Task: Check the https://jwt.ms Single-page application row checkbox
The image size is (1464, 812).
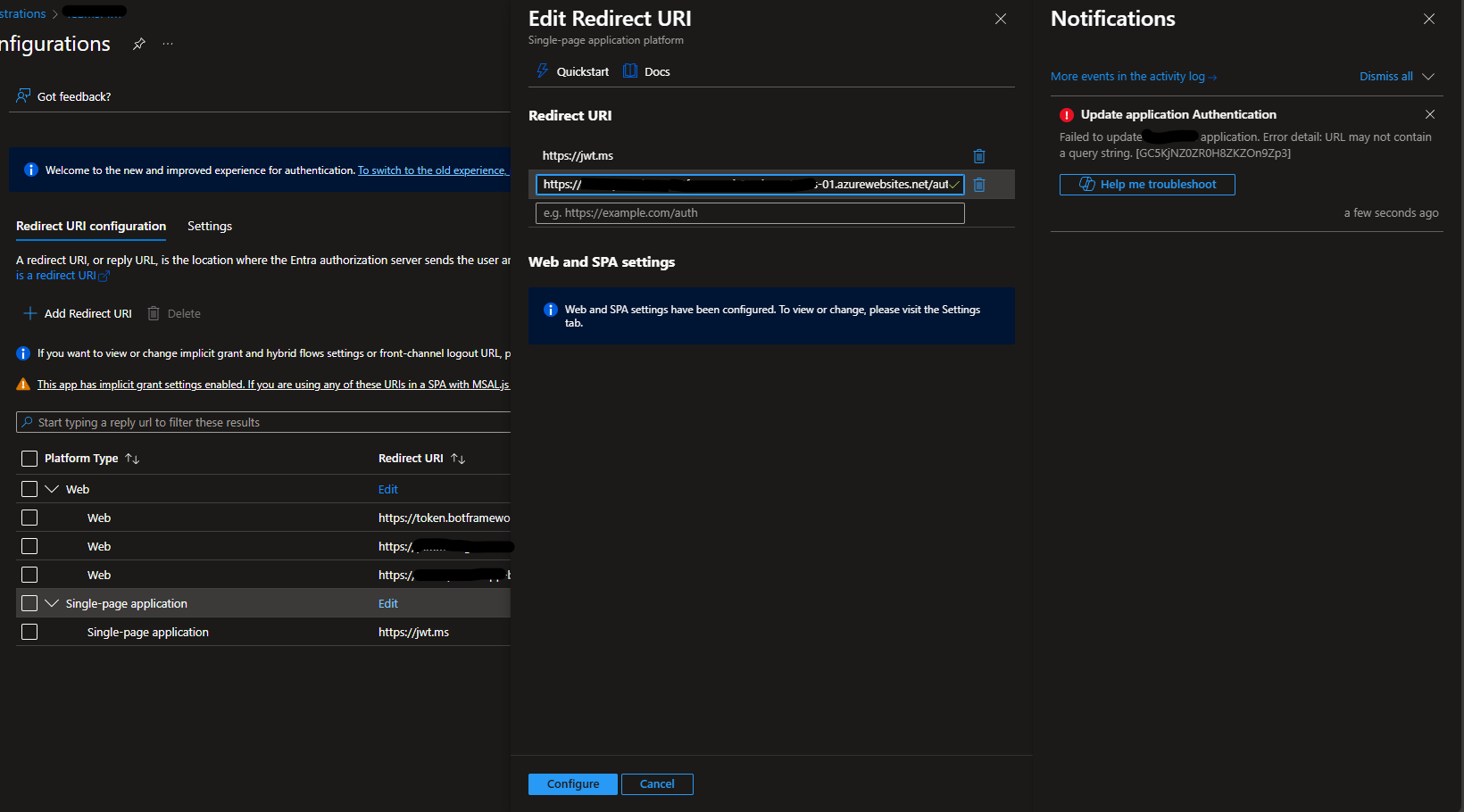Action: pyautogui.click(x=29, y=632)
